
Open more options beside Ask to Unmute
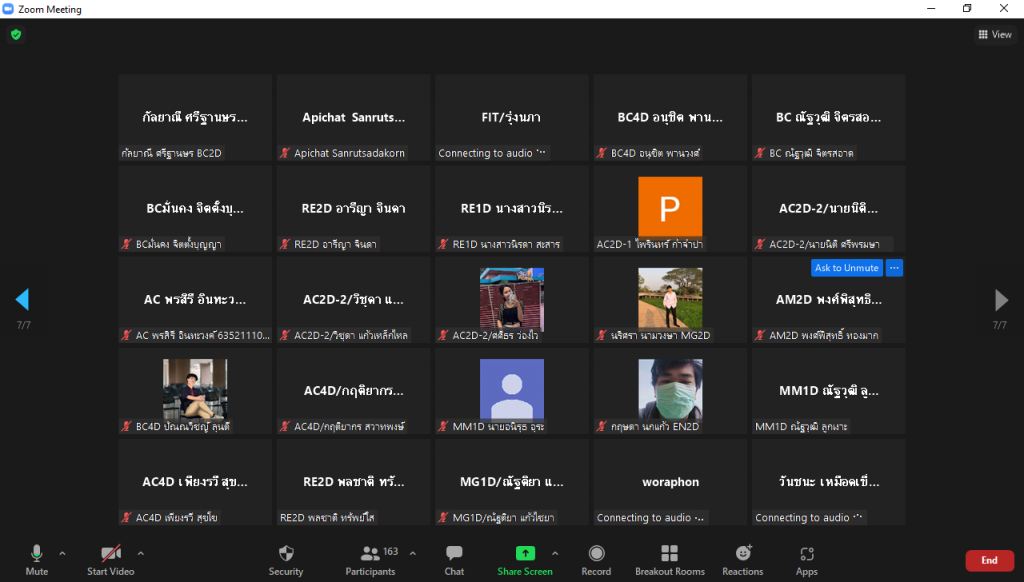tap(894, 268)
